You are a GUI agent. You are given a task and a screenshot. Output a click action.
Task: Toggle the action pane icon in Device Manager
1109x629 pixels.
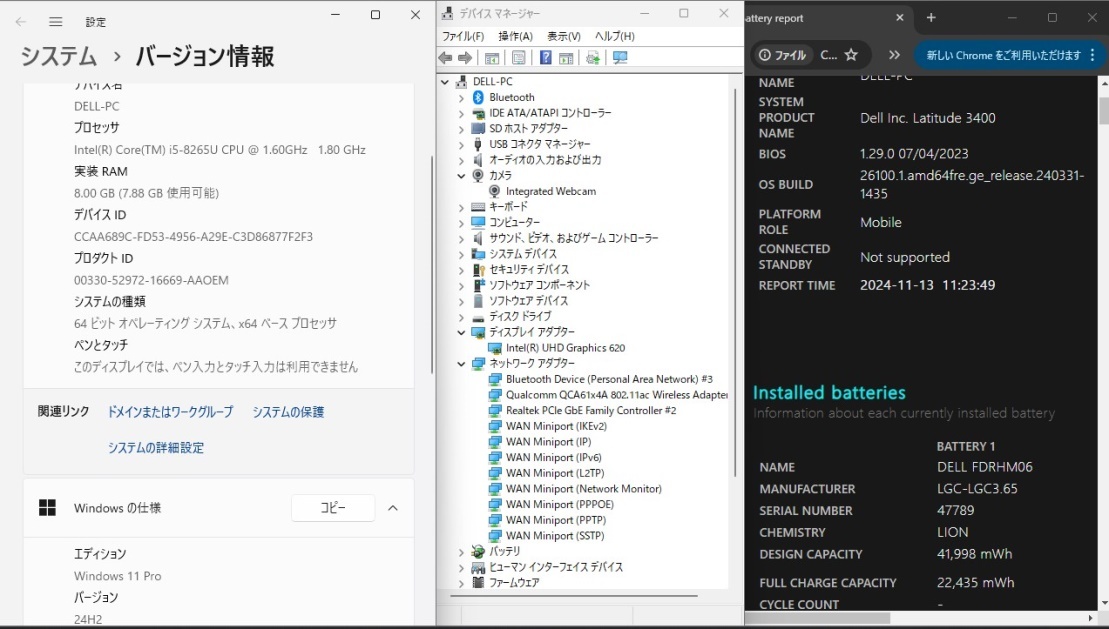[566, 58]
